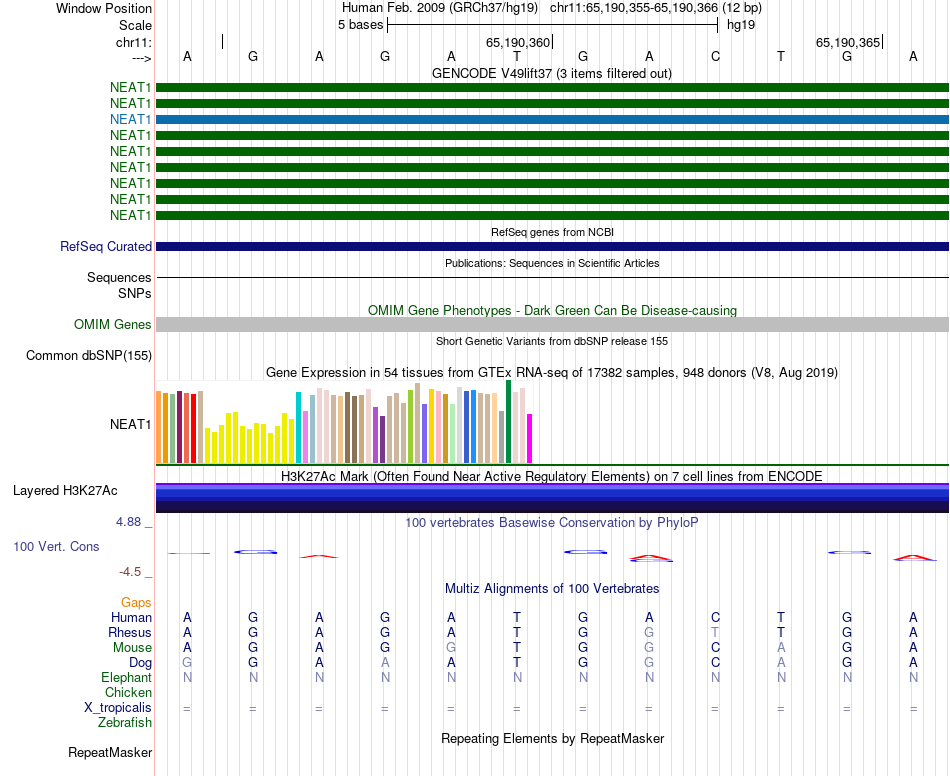This screenshot has height=776, width=950.
Task: Click the -4.5 PhyloP lower scale value
Action: (x=130, y=572)
